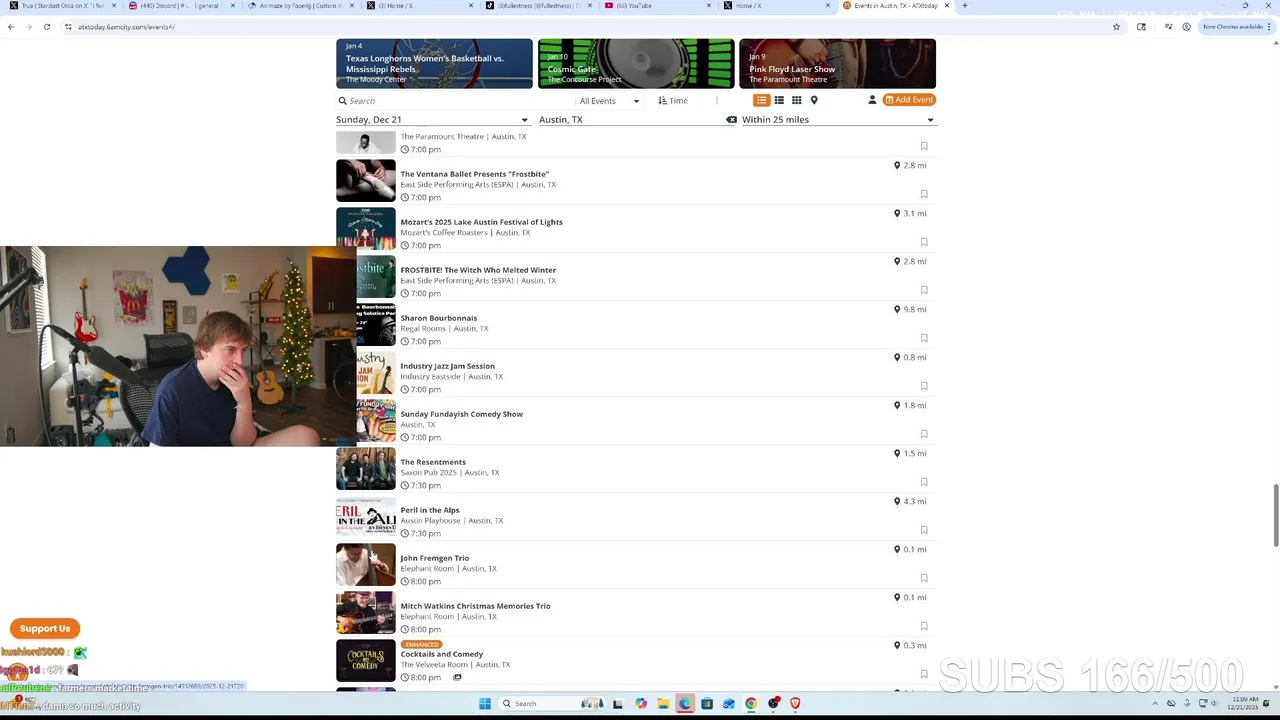Viewport: 1280px width, 720px height.
Task: Open the Texas Longhorns Women's Basketball card
Action: [x=434, y=64]
